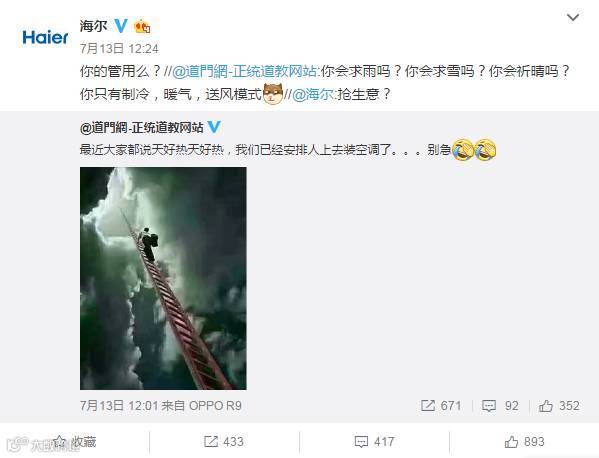Click the membership crown badge icon
The width and height of the screenshot is (599, 458).
tap(142, 26)
